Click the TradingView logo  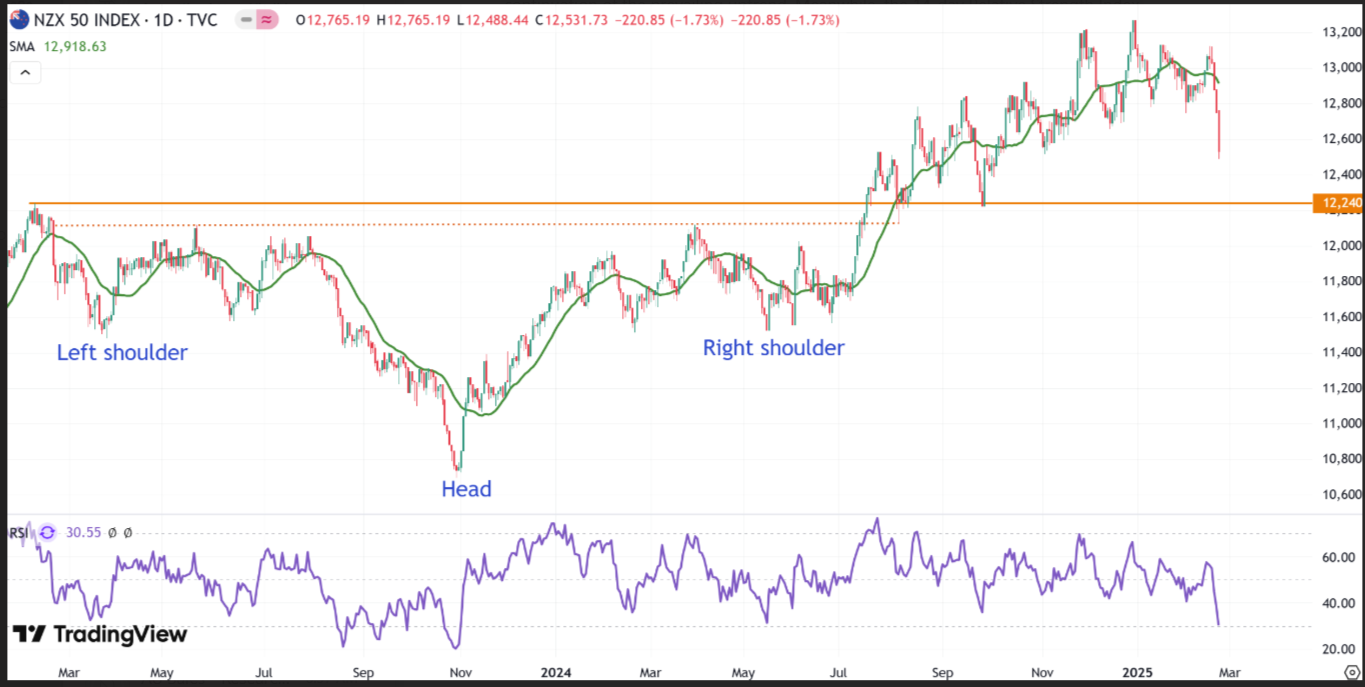coord(100,634)
